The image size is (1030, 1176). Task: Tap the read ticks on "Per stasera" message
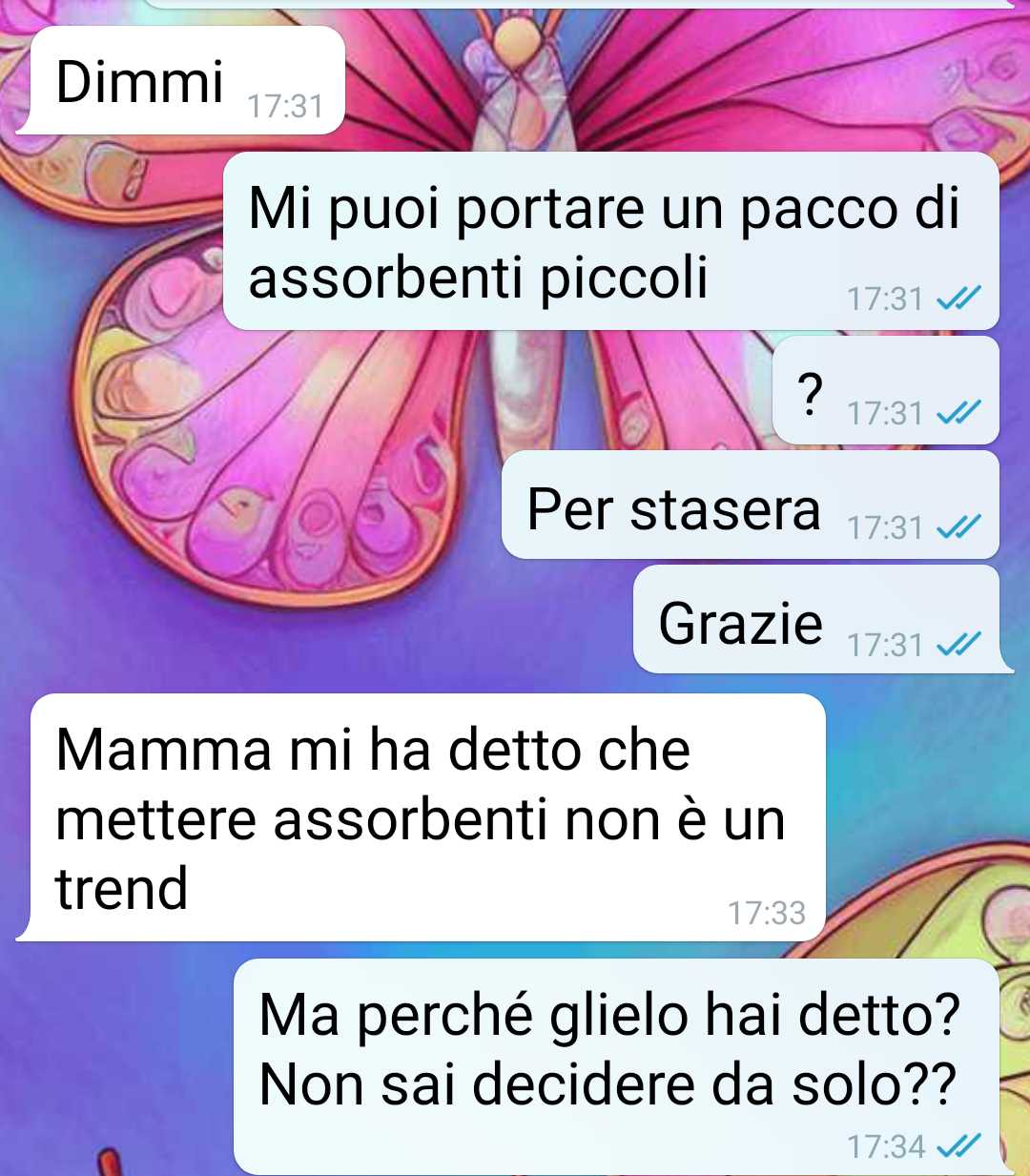(958, 527)
